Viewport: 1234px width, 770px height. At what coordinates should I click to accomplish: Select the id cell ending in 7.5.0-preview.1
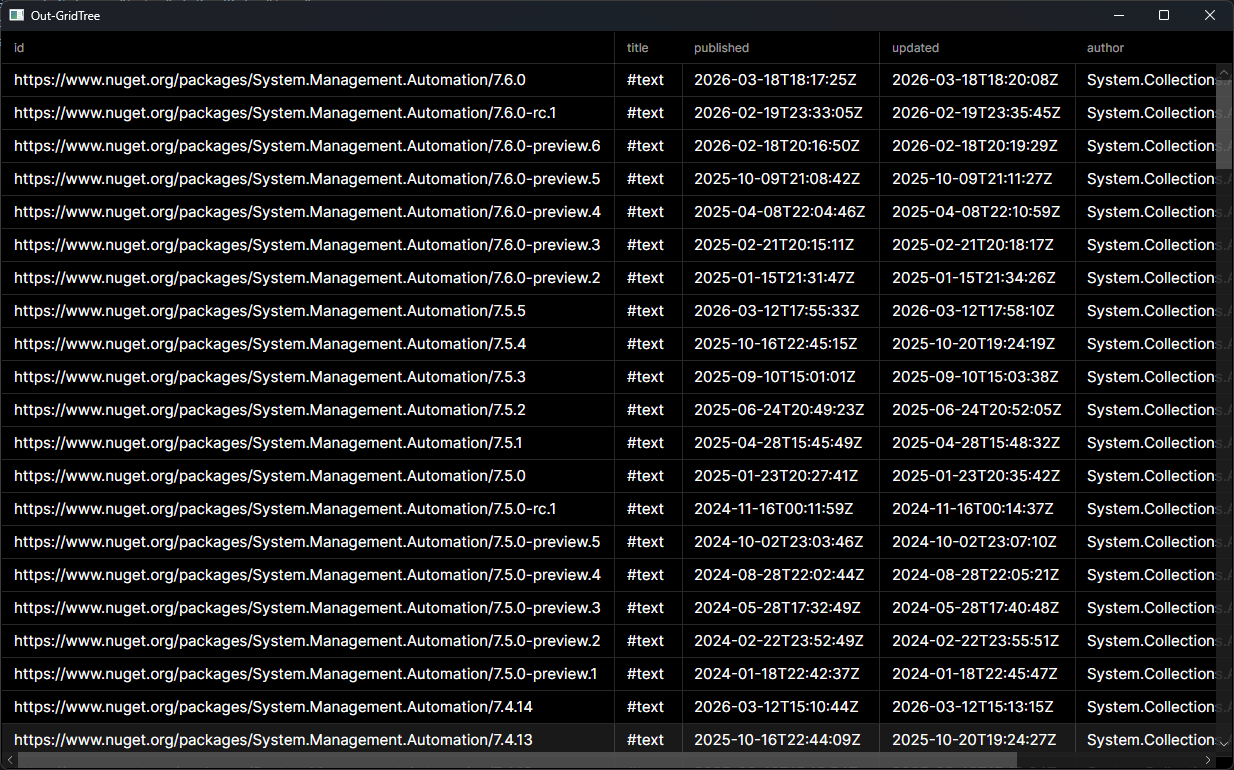[307, 674]
